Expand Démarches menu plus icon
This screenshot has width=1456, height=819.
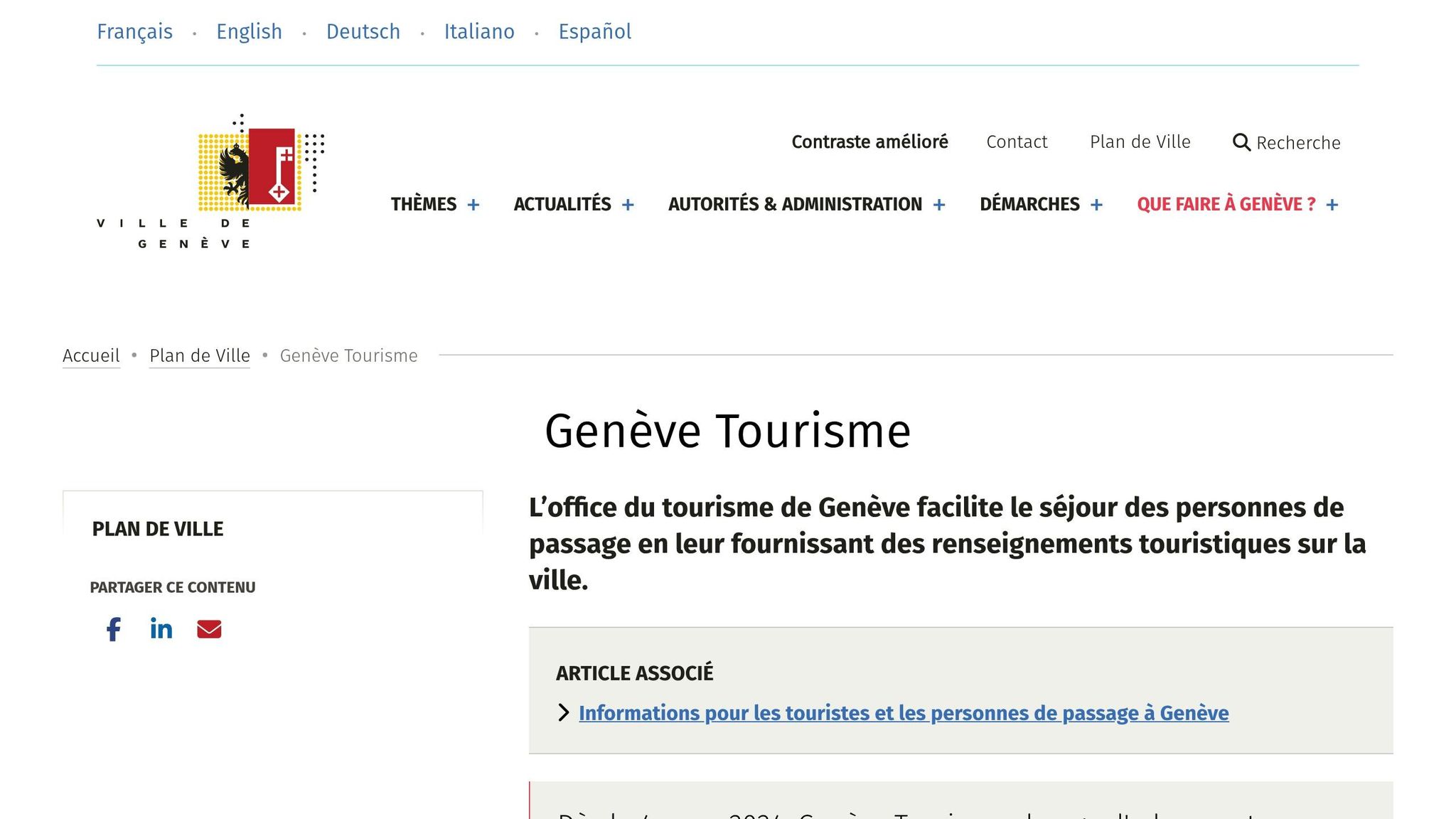(x=1096, y=205)
